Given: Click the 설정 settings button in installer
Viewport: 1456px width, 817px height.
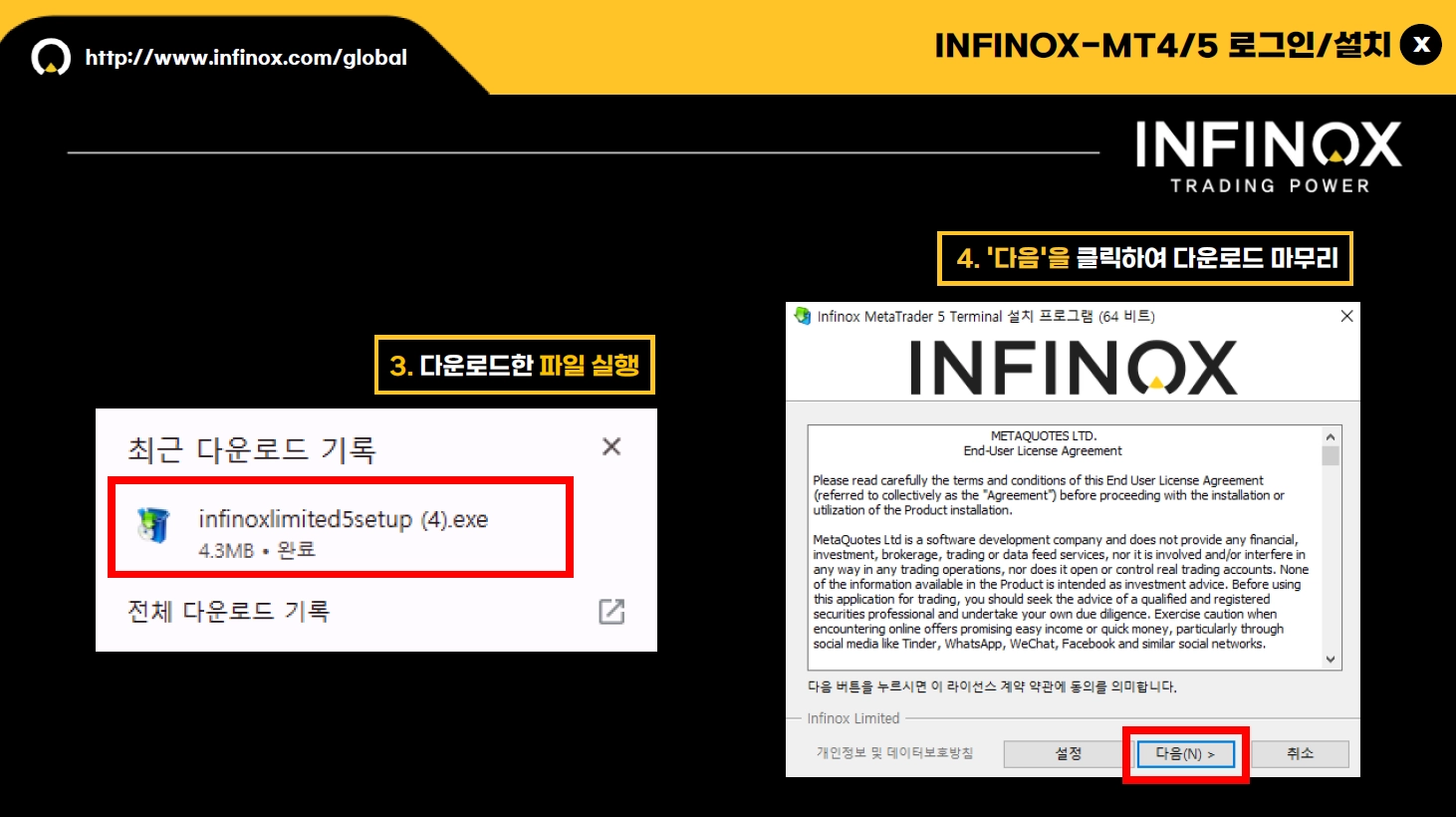Looking at the screenshot, I should coord(1069,754).
